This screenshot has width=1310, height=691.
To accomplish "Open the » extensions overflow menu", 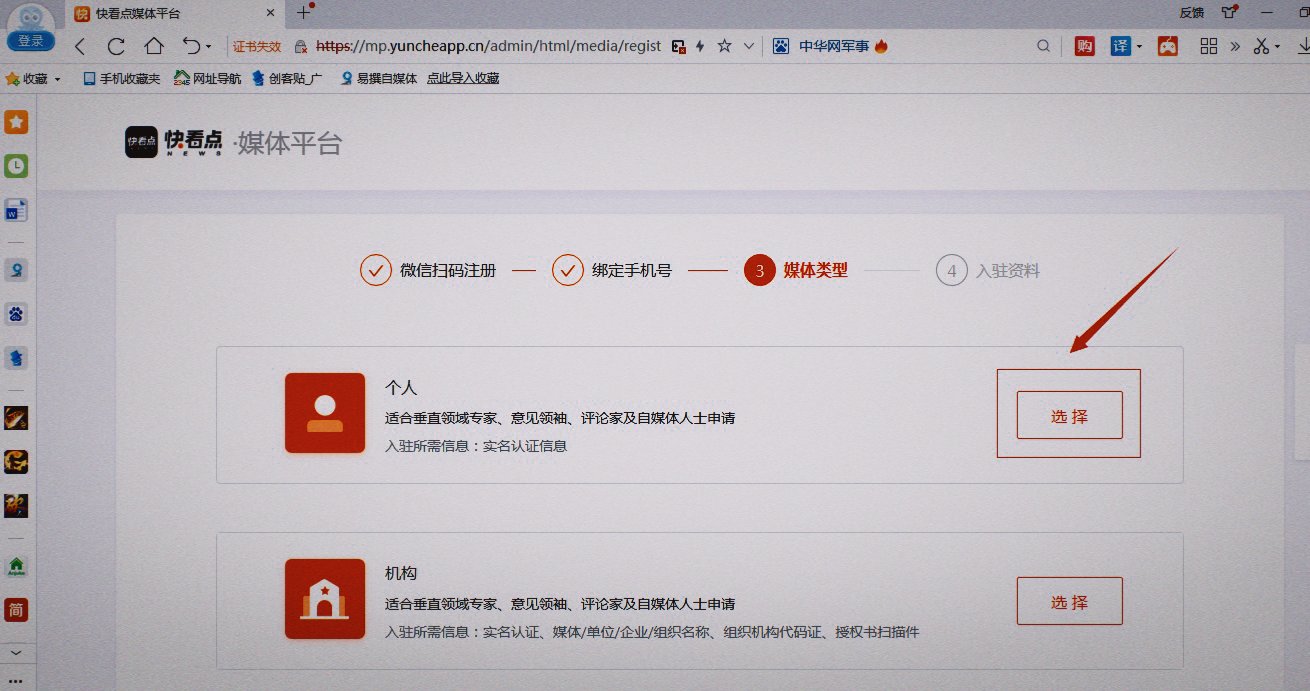I will 1236,46.
